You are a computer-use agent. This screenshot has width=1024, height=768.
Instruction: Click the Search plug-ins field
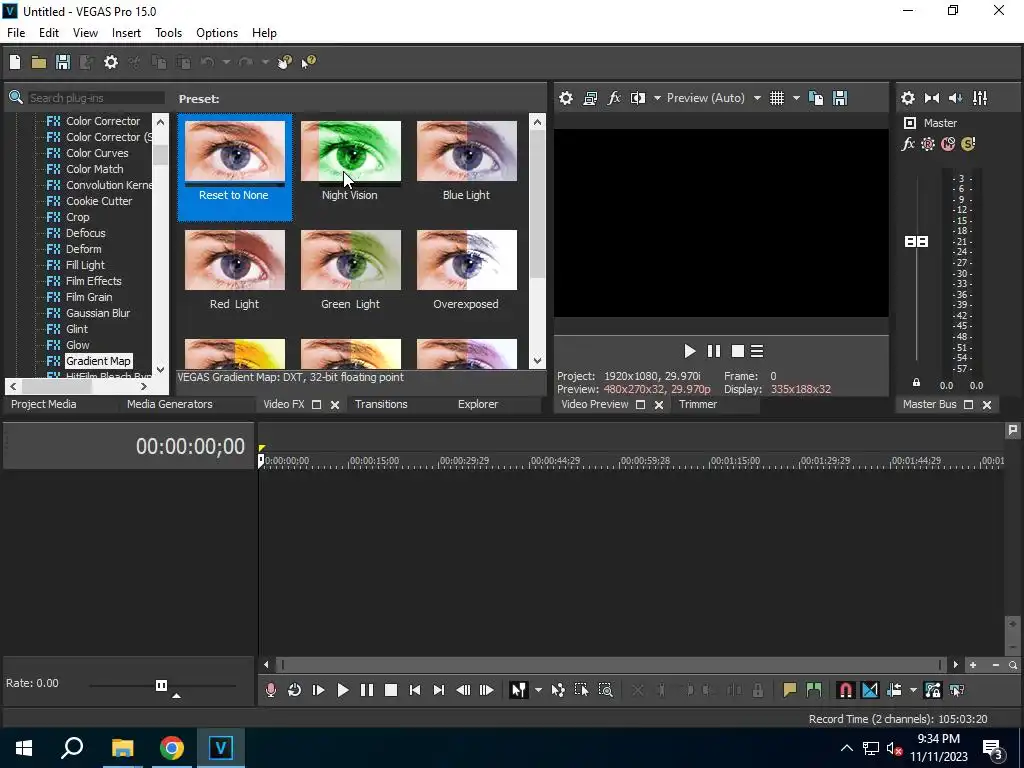(x=96, y=98)
